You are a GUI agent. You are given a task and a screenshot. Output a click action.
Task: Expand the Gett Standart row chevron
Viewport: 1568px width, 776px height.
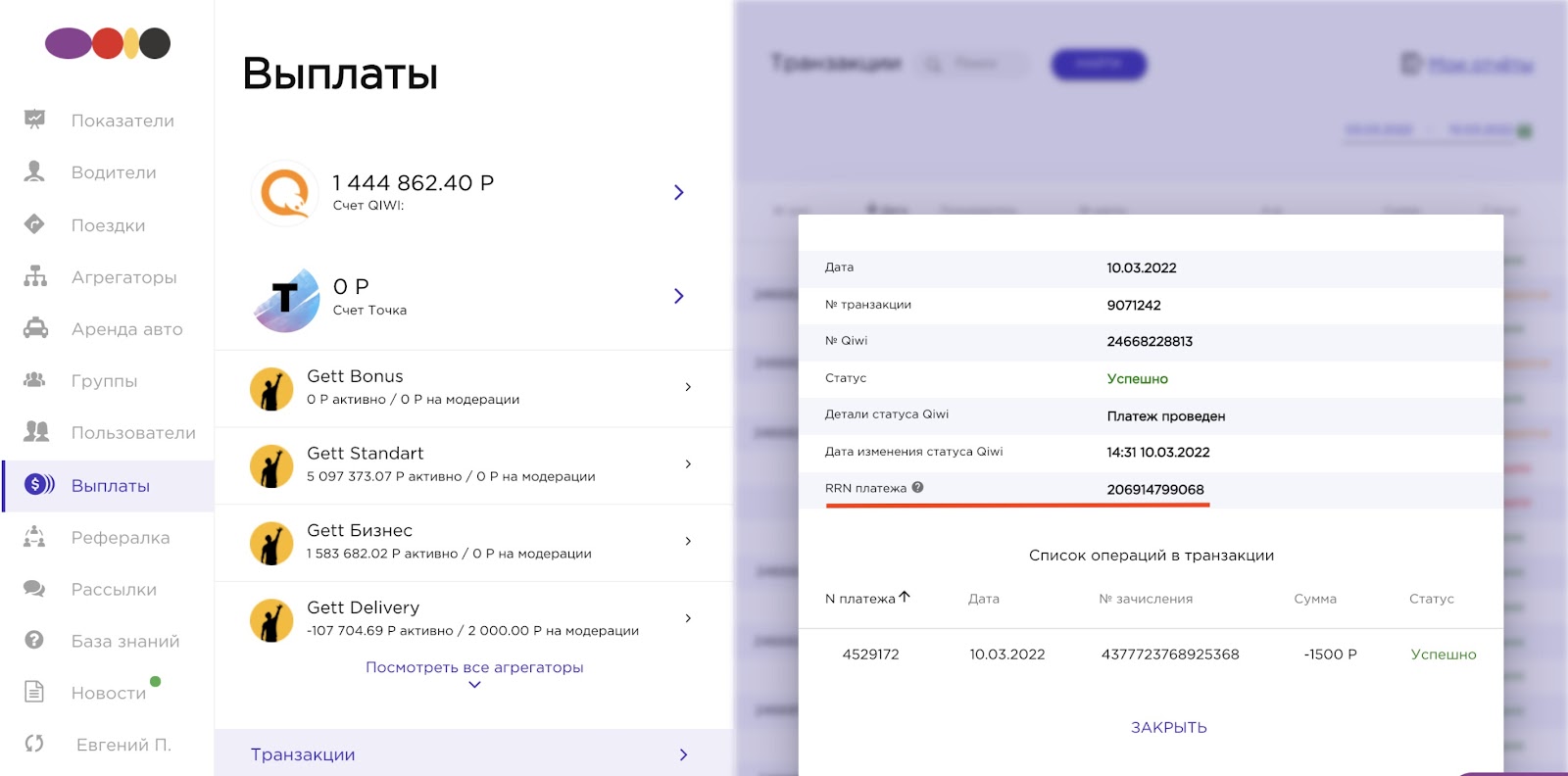click(x=688, y=464)
